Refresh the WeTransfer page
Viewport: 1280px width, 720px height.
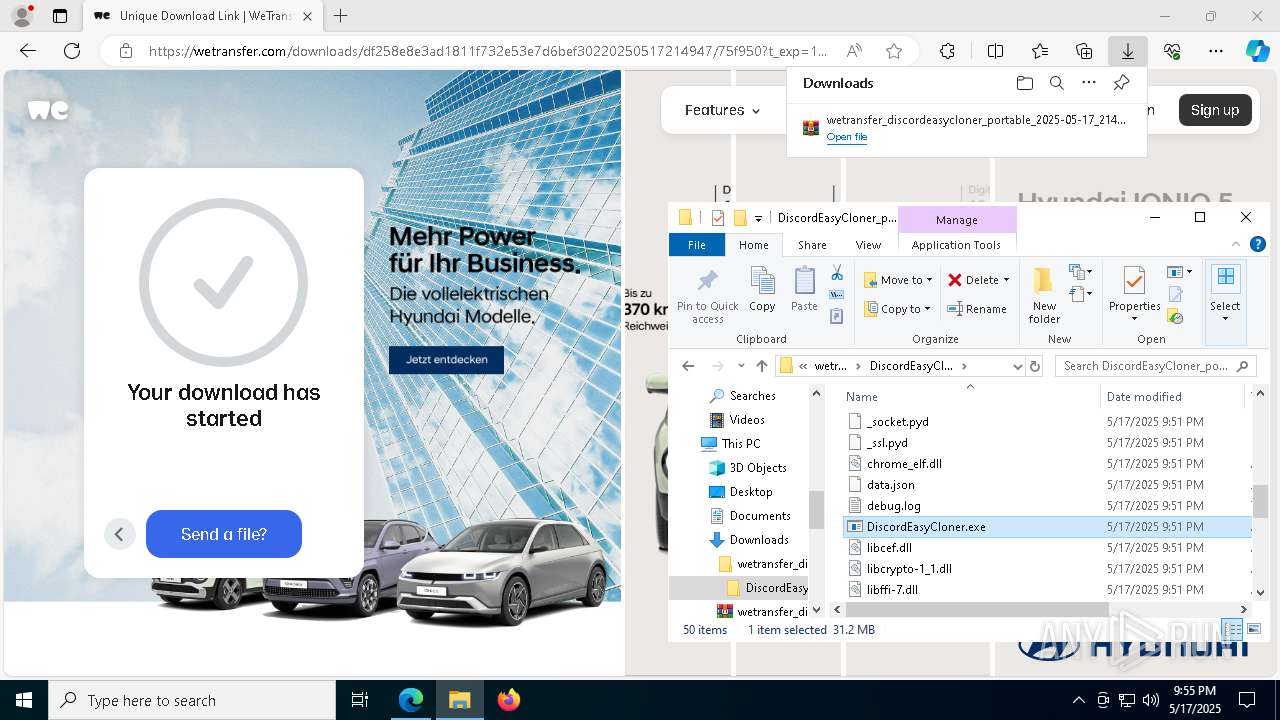pyautogui.click(x=72, y=51)
